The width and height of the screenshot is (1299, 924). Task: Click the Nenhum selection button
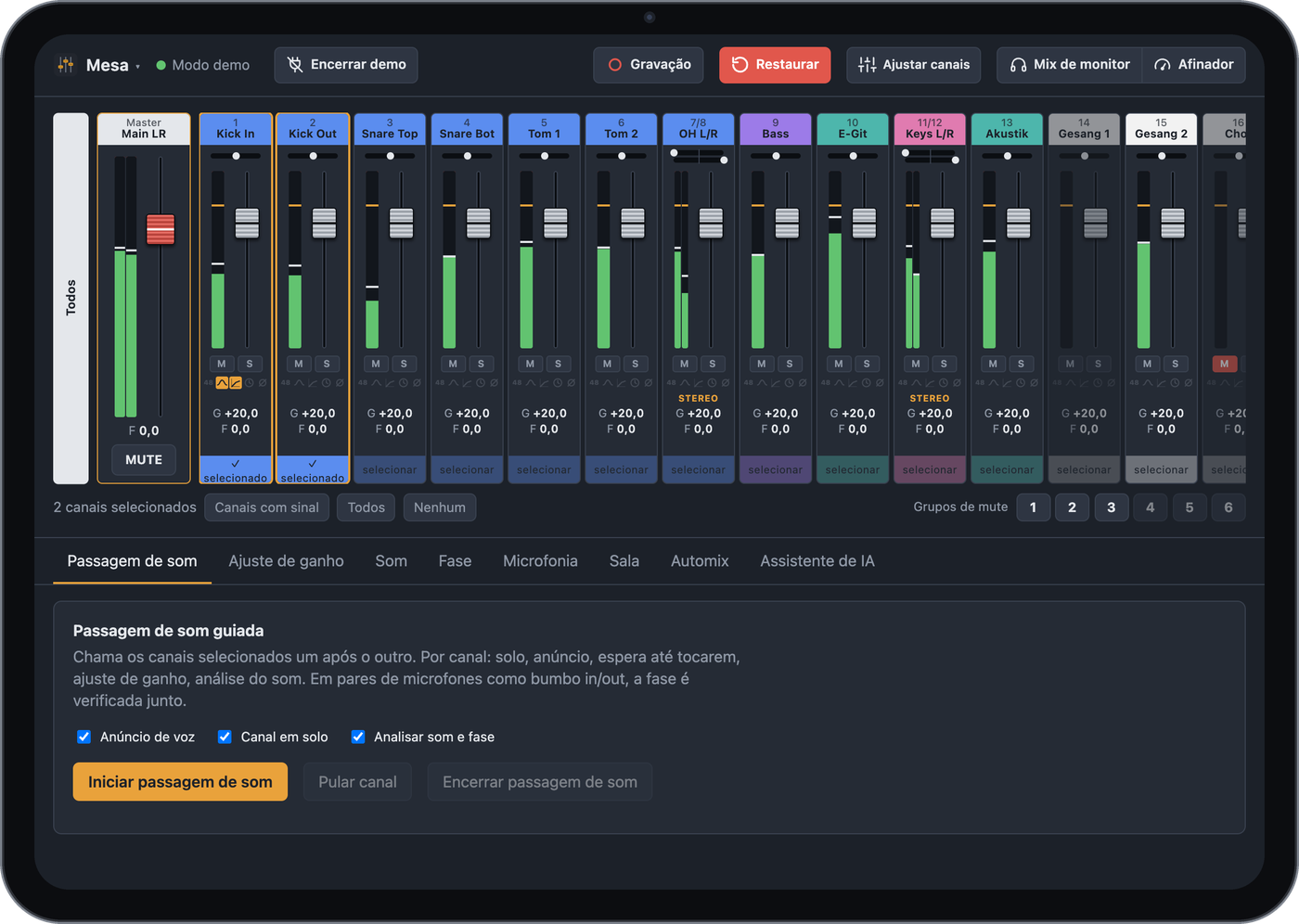[x=440, y=507]
